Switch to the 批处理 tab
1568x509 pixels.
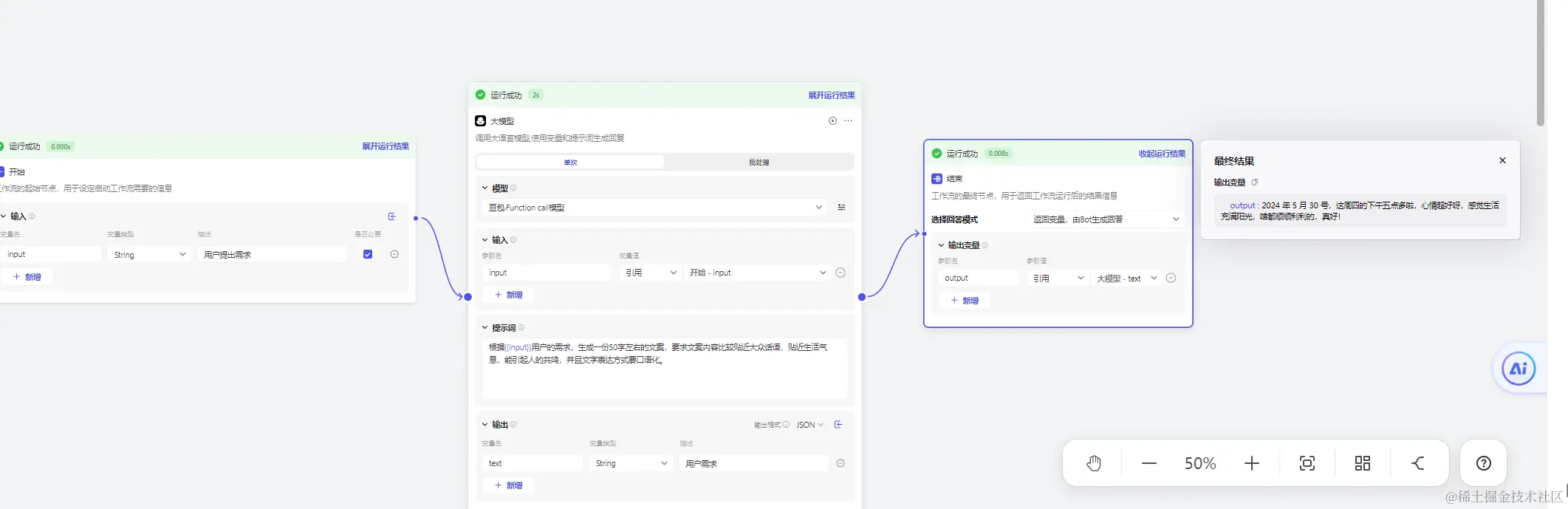759,162
